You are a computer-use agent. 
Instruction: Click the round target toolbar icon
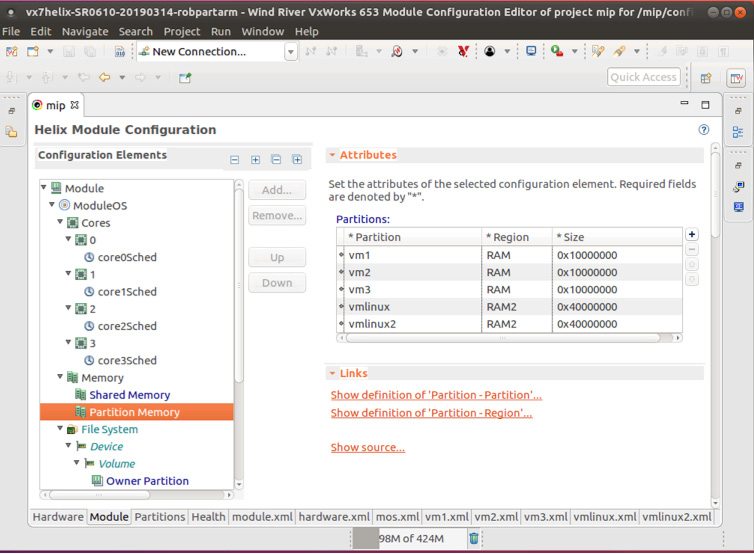point(397,51)
